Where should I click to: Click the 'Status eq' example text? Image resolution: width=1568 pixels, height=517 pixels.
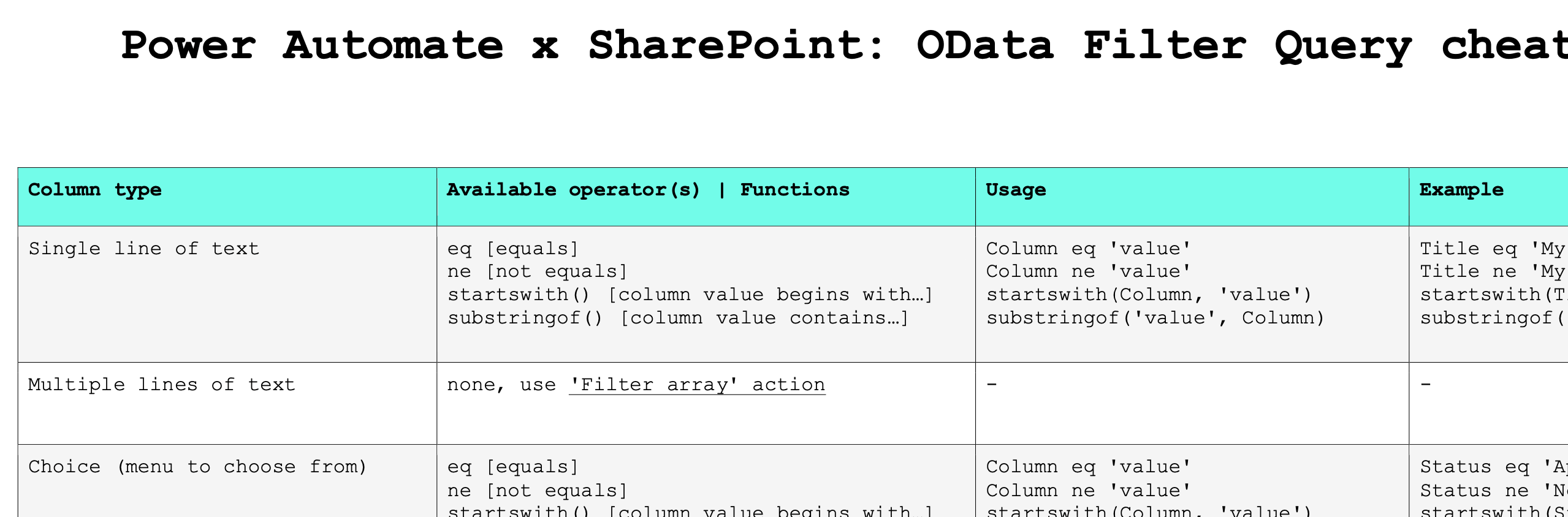[1469, 467]
